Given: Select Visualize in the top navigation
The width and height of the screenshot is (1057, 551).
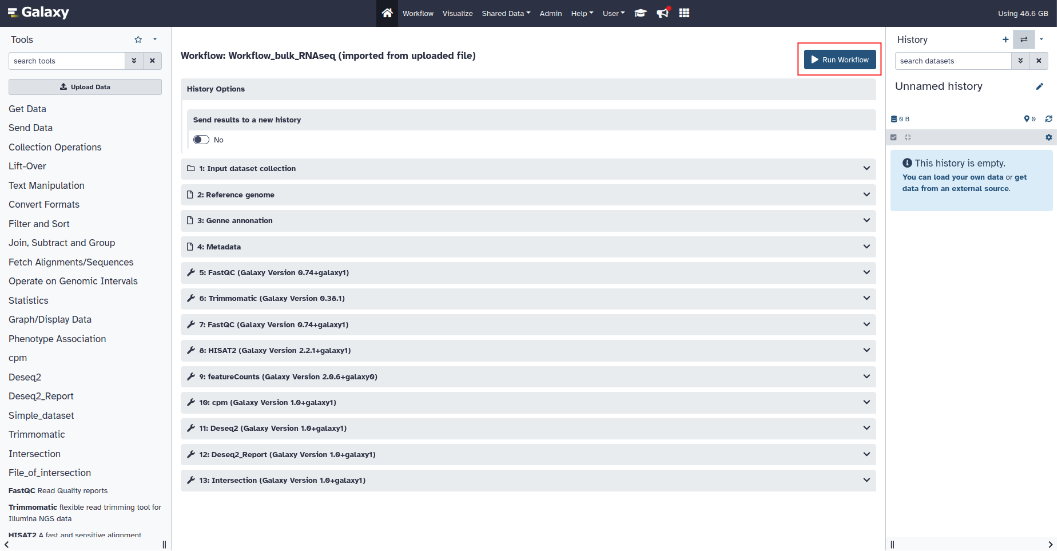Looking at the screenshot, I should 457,13.
